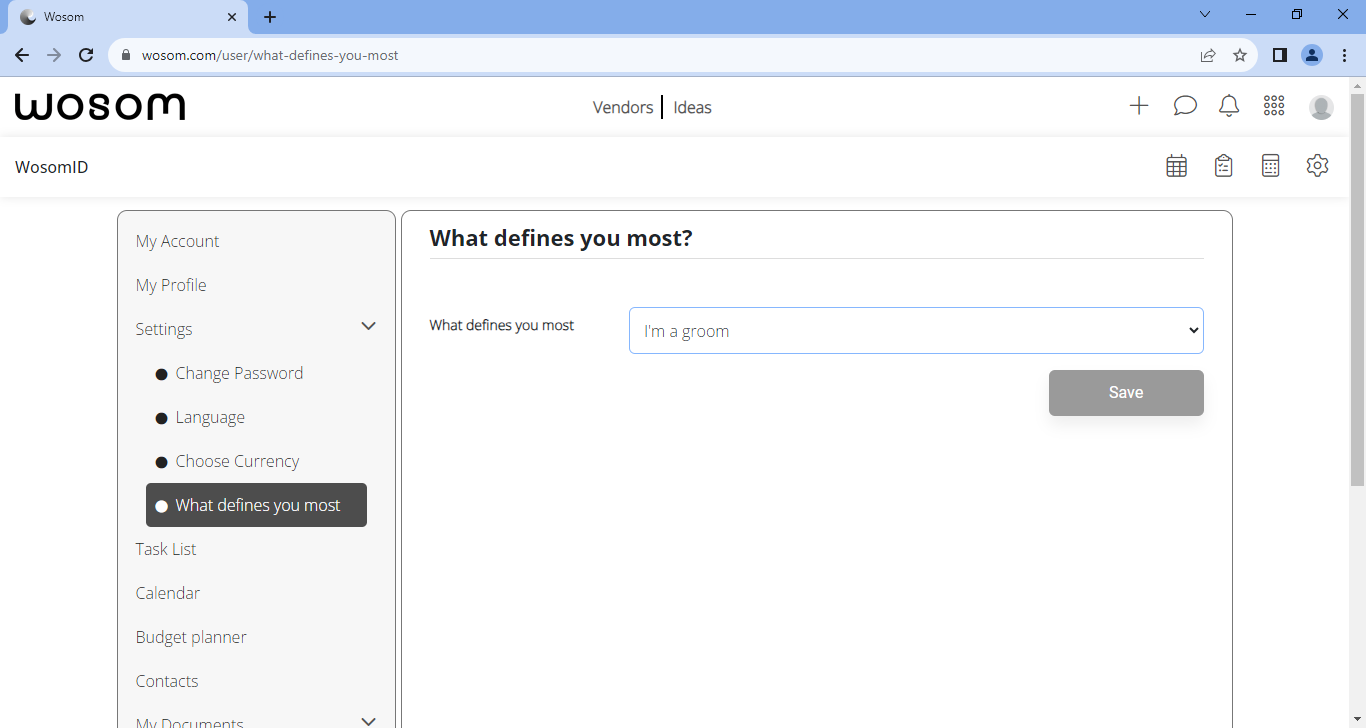Image resolution: width=1366 pixels, height=728 pixels.
Task: Open the 'What defines you most' dropdown
Action: click(915, 330)
